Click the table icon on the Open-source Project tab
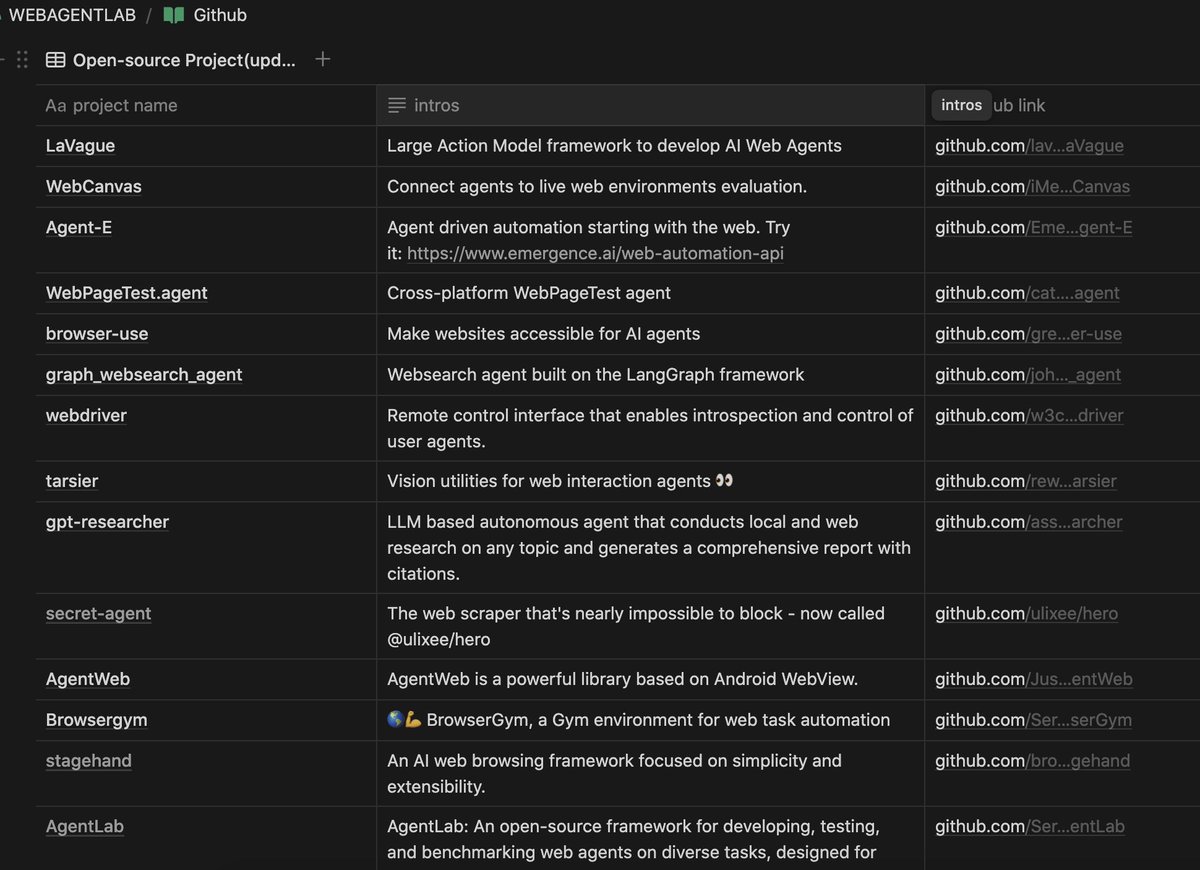The width and height of the screenshot is (1200, 870). pos(55,60)
